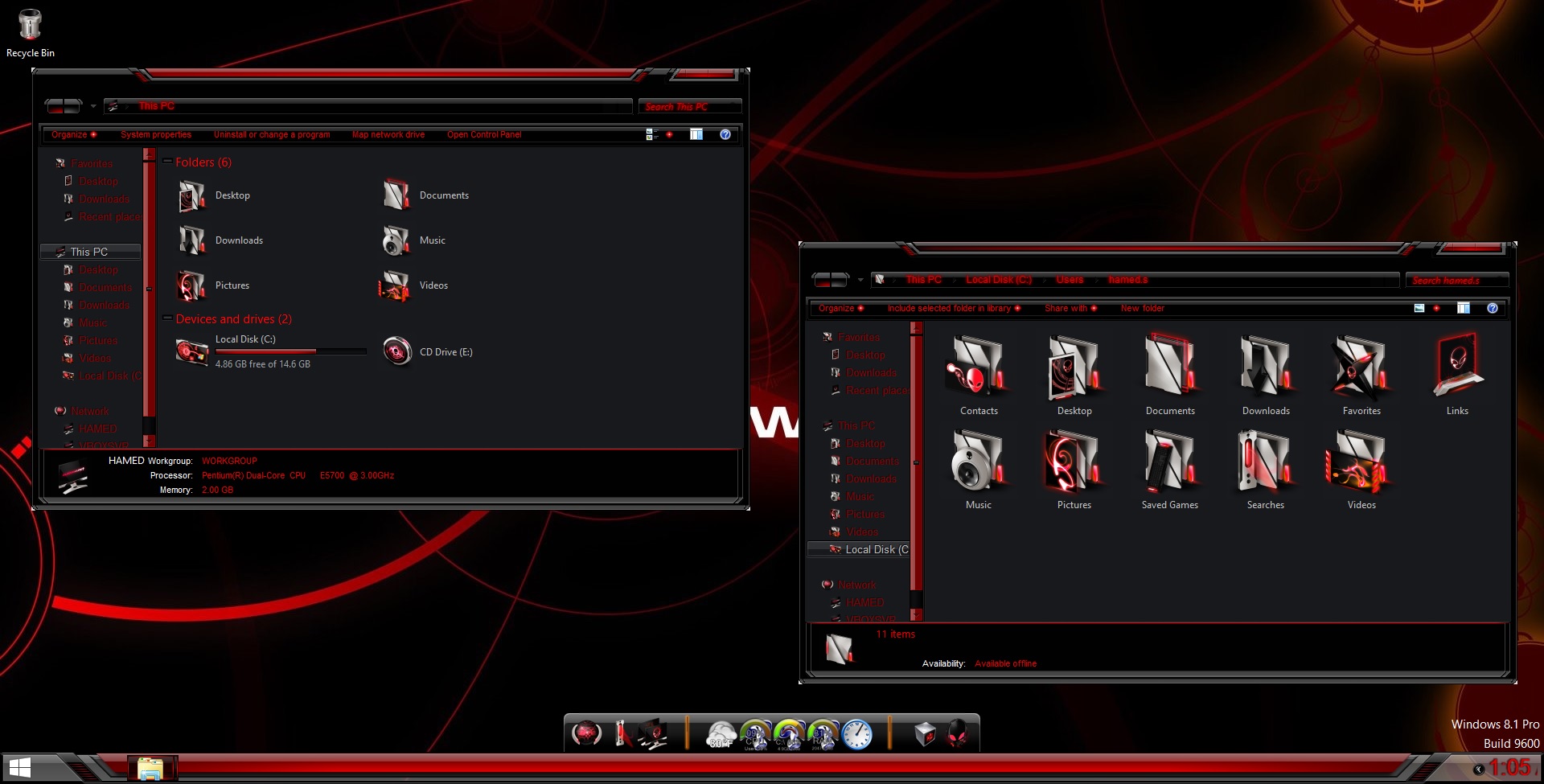1544x784 pixels.
Task: Click System properties in toolbar
Action: pos(156,134)
